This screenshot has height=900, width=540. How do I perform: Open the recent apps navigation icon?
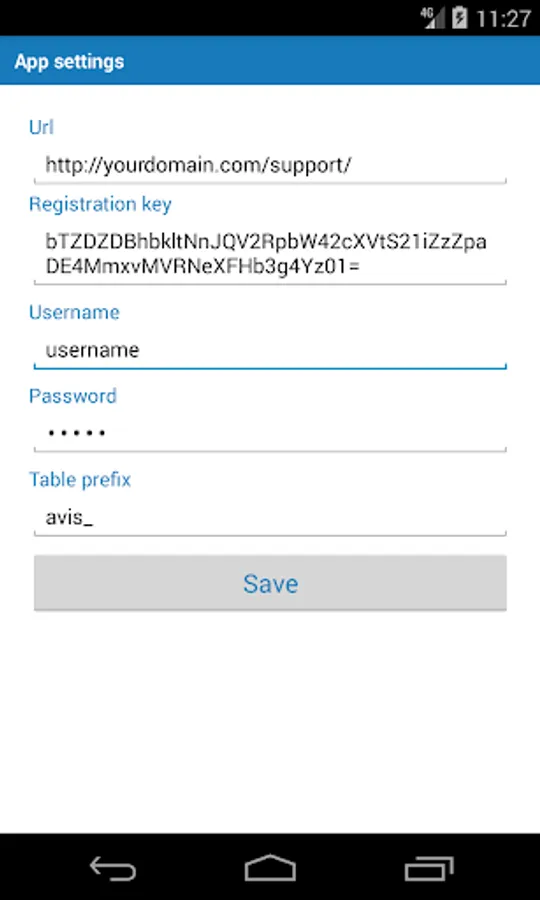429,868
